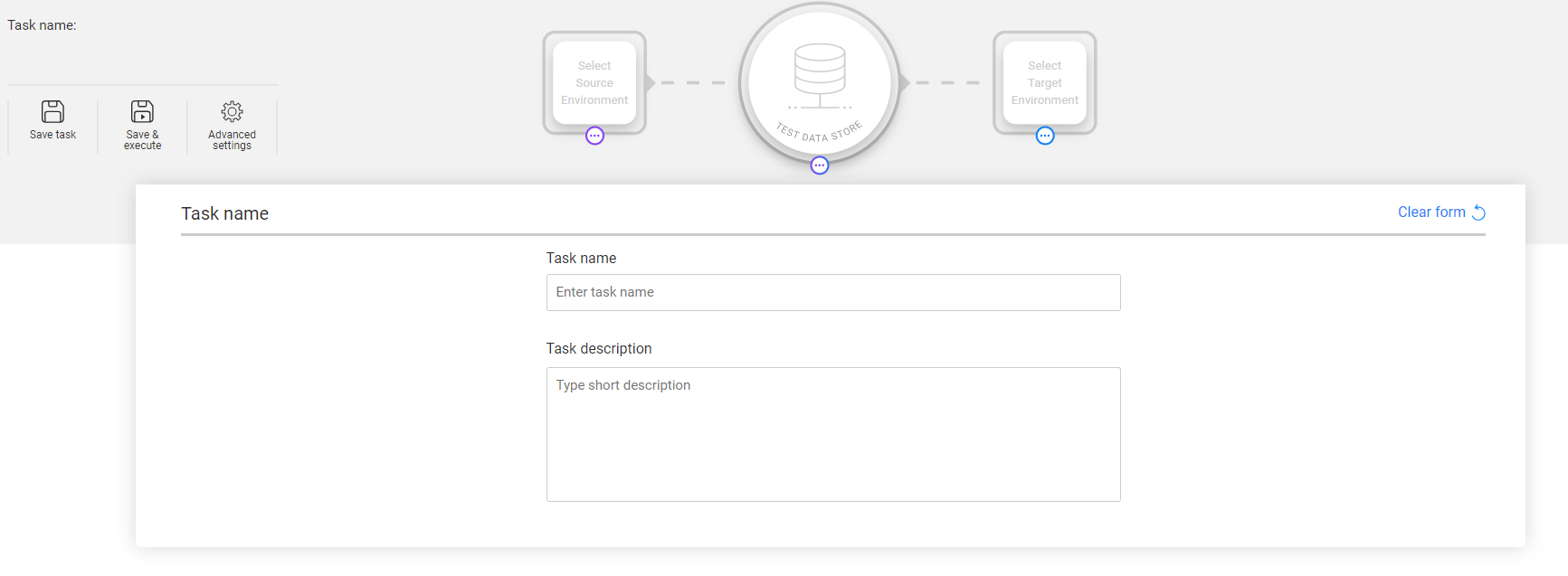Viewport: 1568px width, 576px height.
Task: Click the 'Advanced settings' text label
Action: (x=232, y=140)
